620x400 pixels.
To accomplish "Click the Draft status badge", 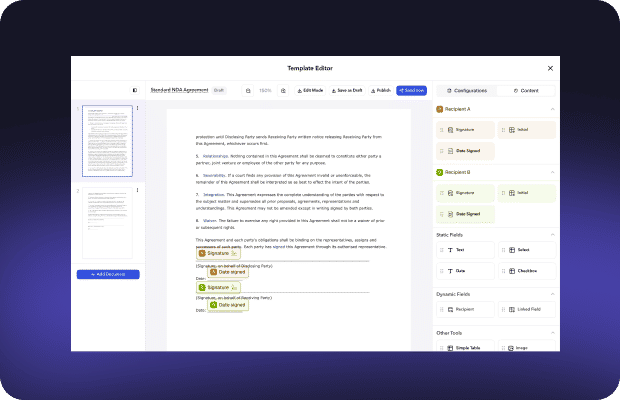I will 219,90.
